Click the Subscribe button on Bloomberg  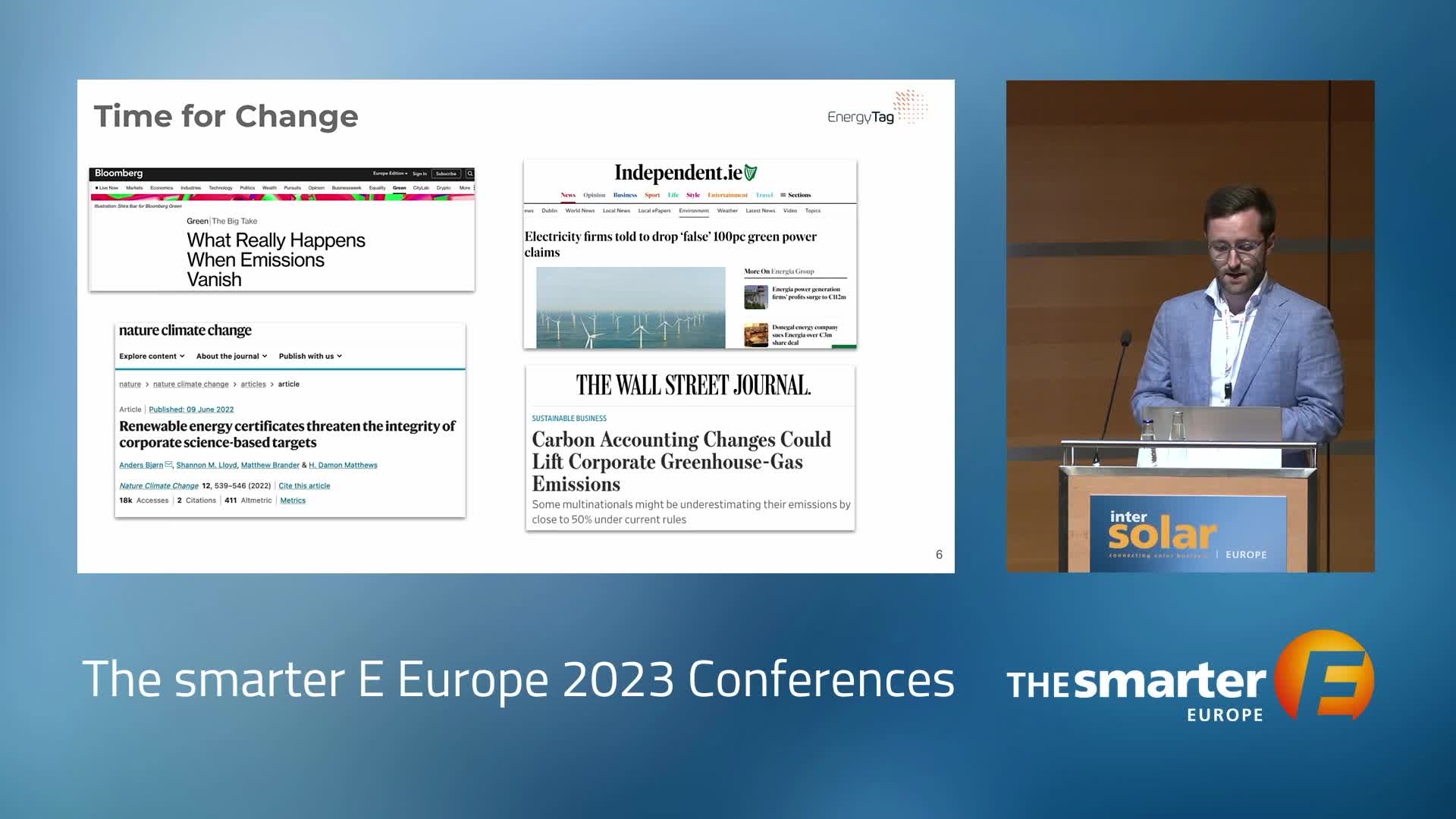point(446,174)
